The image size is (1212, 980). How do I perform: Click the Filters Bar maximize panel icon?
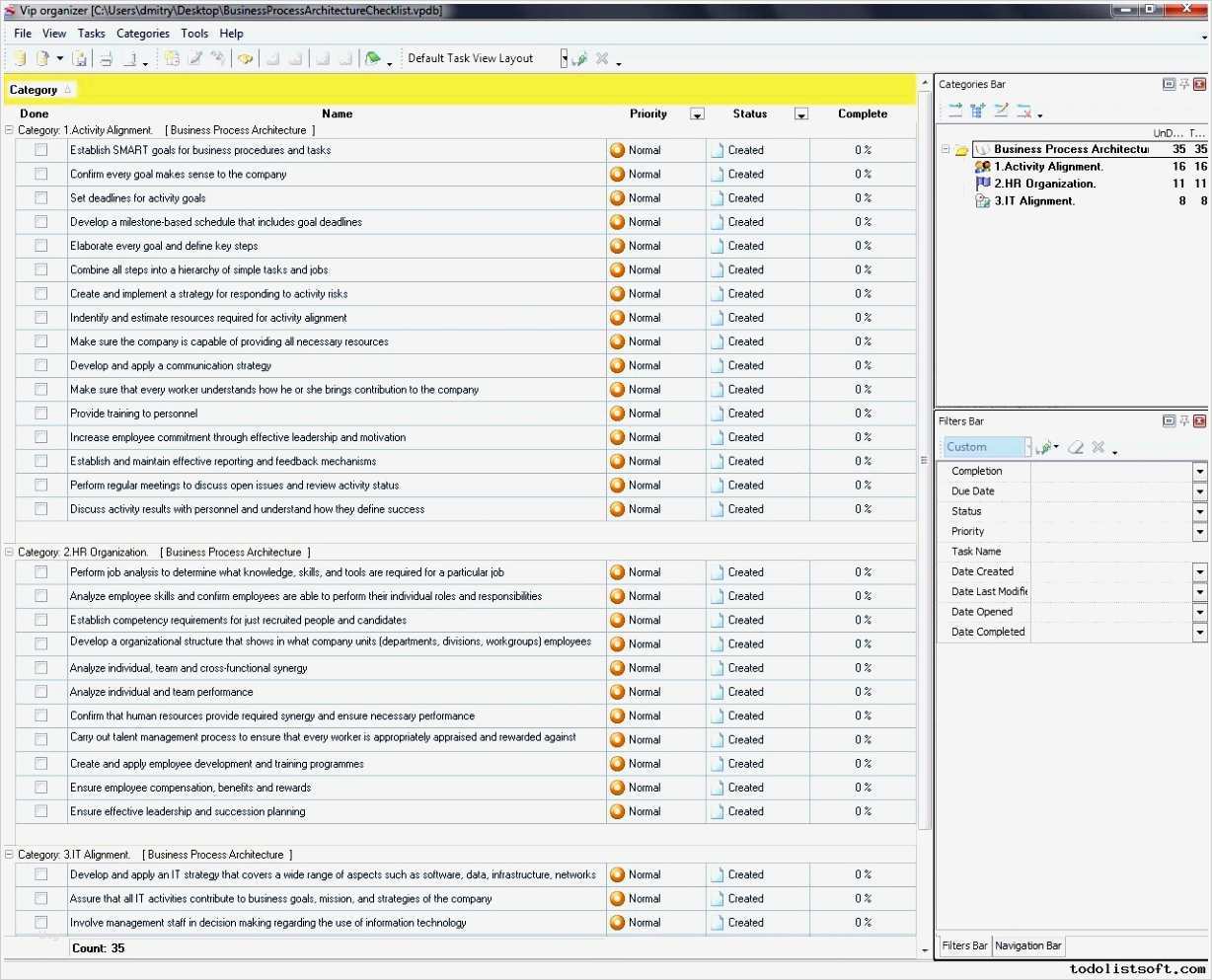(1169, 420)
